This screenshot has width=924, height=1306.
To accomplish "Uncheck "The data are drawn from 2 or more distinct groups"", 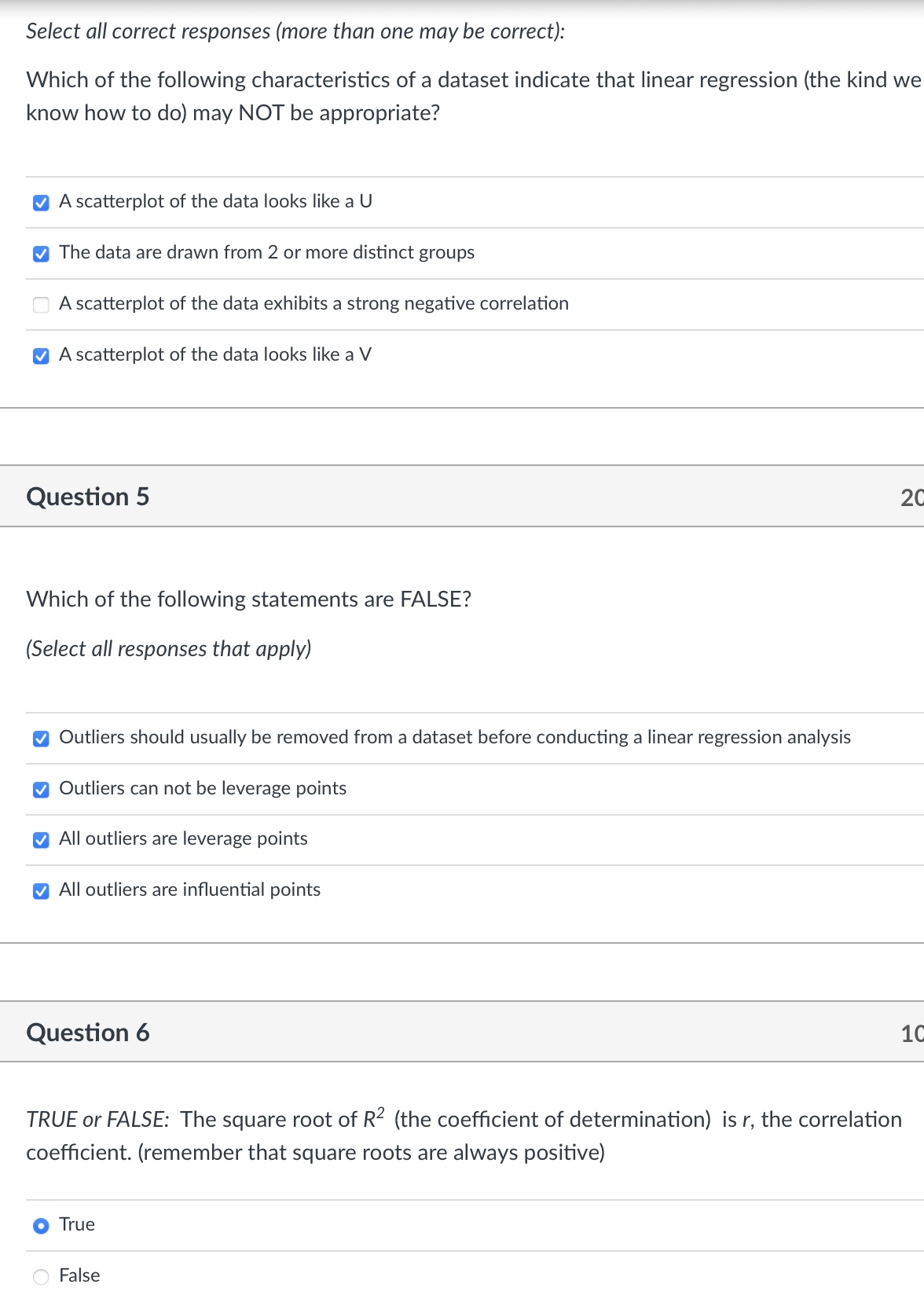I will point(42,253).
